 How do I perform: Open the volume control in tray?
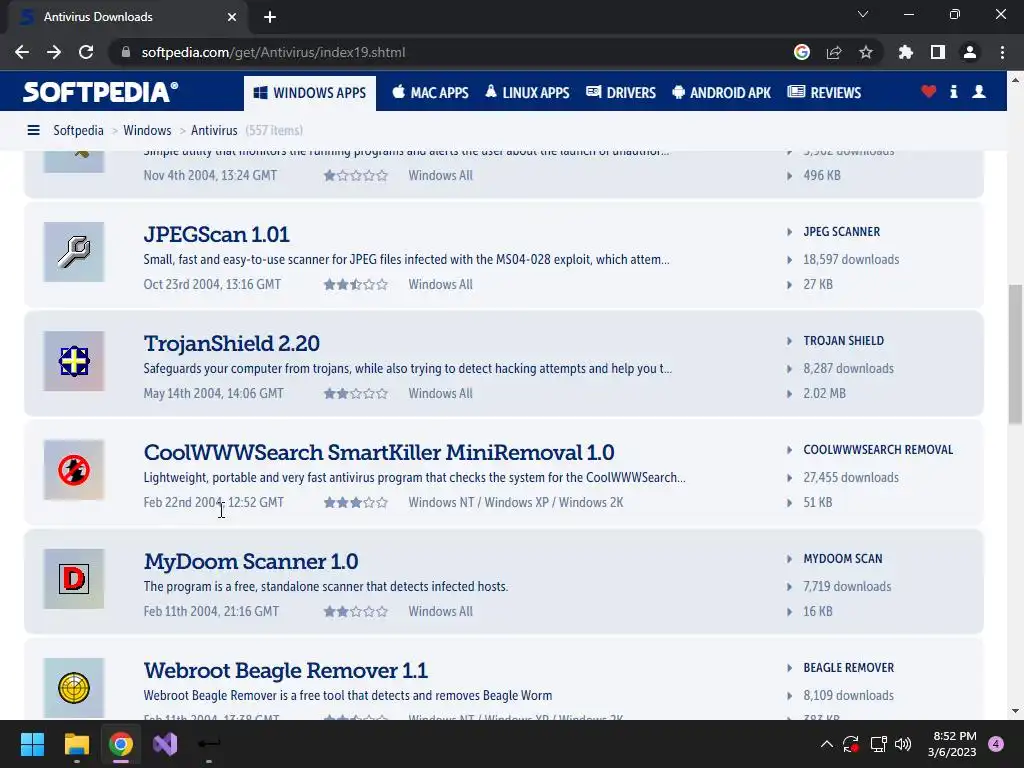point(903,744)
